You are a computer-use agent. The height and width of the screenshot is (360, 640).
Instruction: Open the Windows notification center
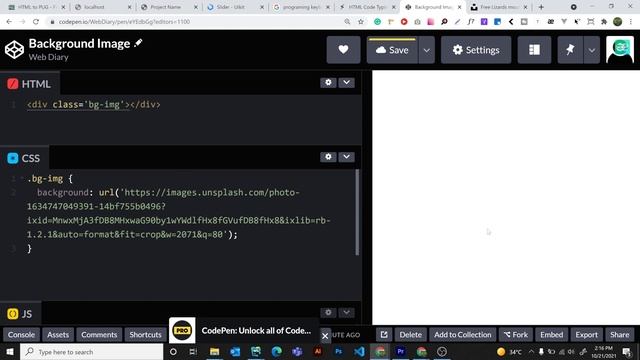(627, 351)
